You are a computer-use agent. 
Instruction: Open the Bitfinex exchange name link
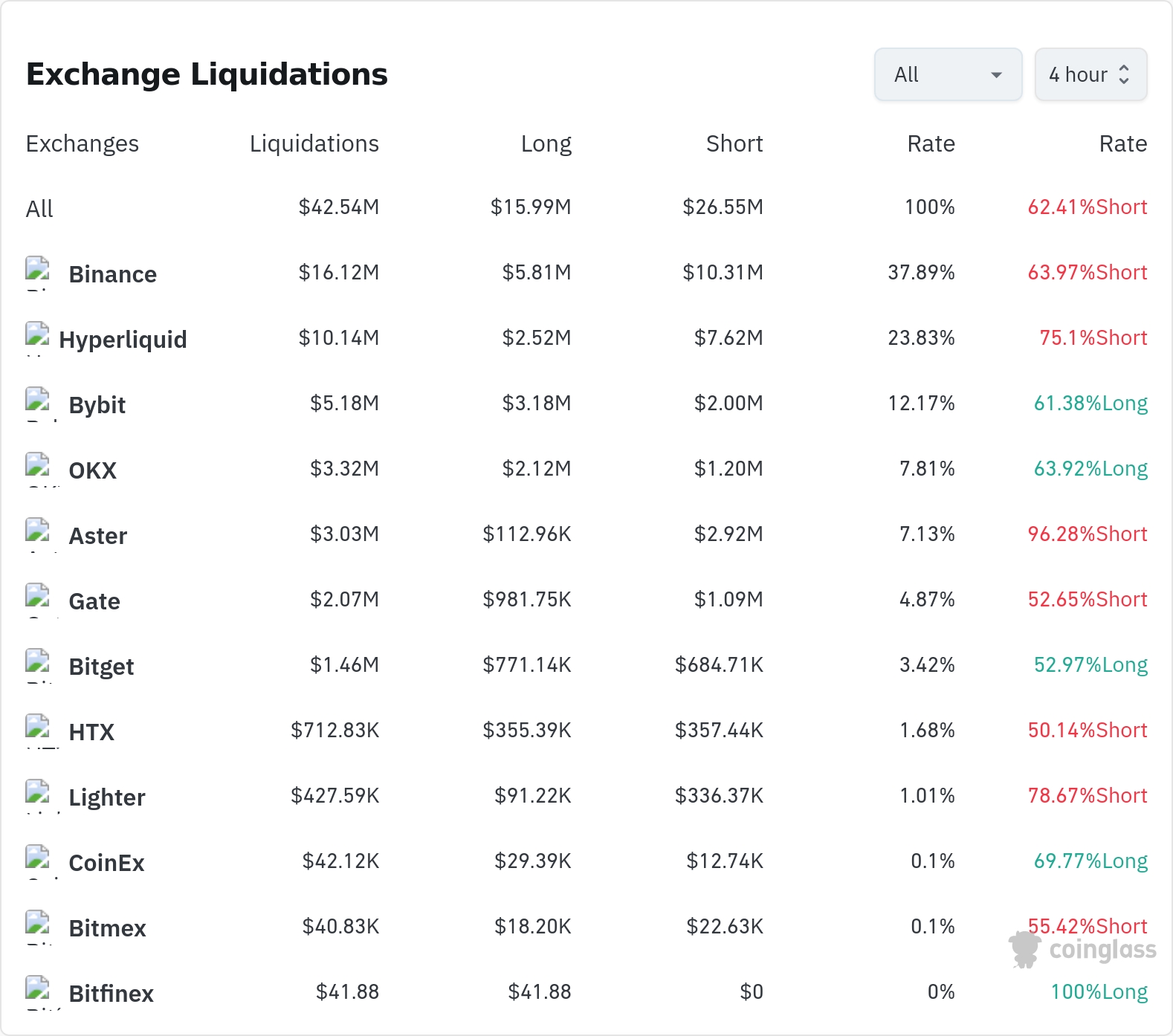point(111,994)
